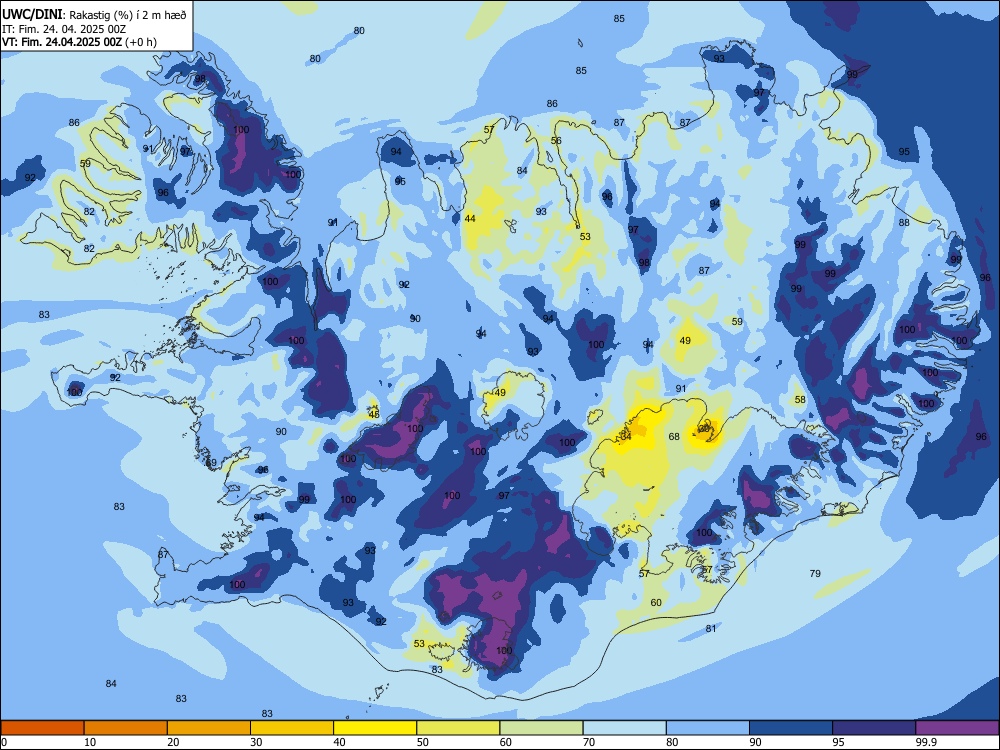Click the purple above-99.9 legend swatch
1000x750 pixels.
pyautogui.click(x=957, y=728)
